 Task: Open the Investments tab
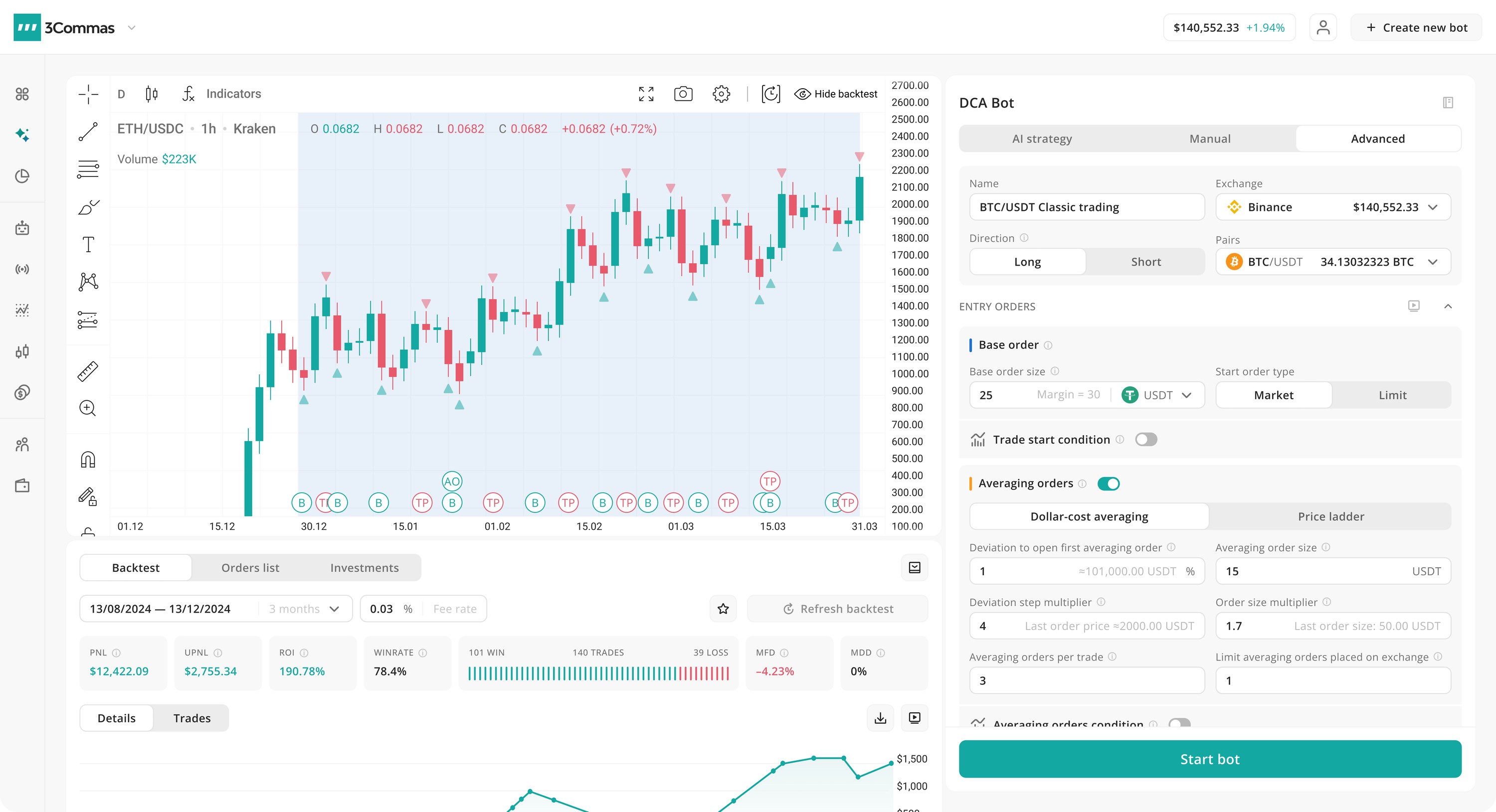click(365, 568)
